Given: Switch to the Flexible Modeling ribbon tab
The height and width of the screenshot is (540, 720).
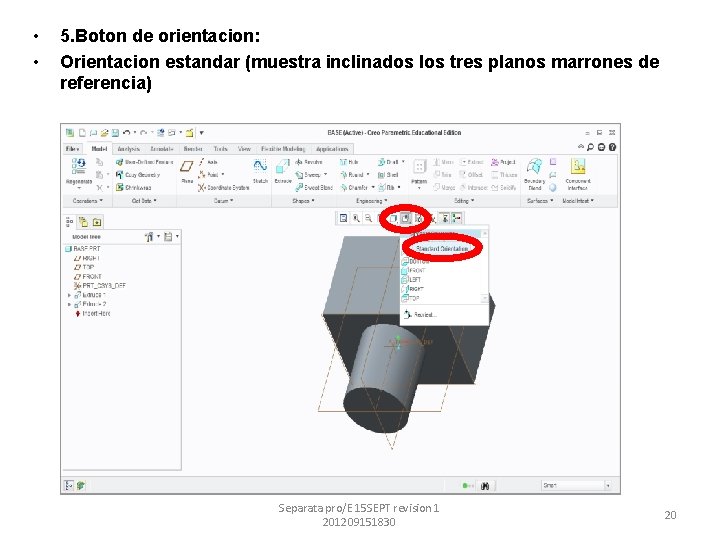Looking at the screenshot, I should [x=283, y=149].
